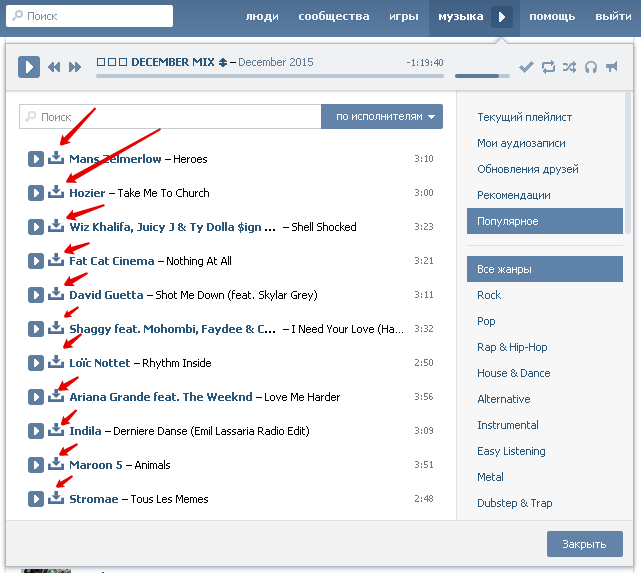Screen dimensions: 641x573
Task: Play Shaggy – I Need Your Love
Action: coord(36,329)
